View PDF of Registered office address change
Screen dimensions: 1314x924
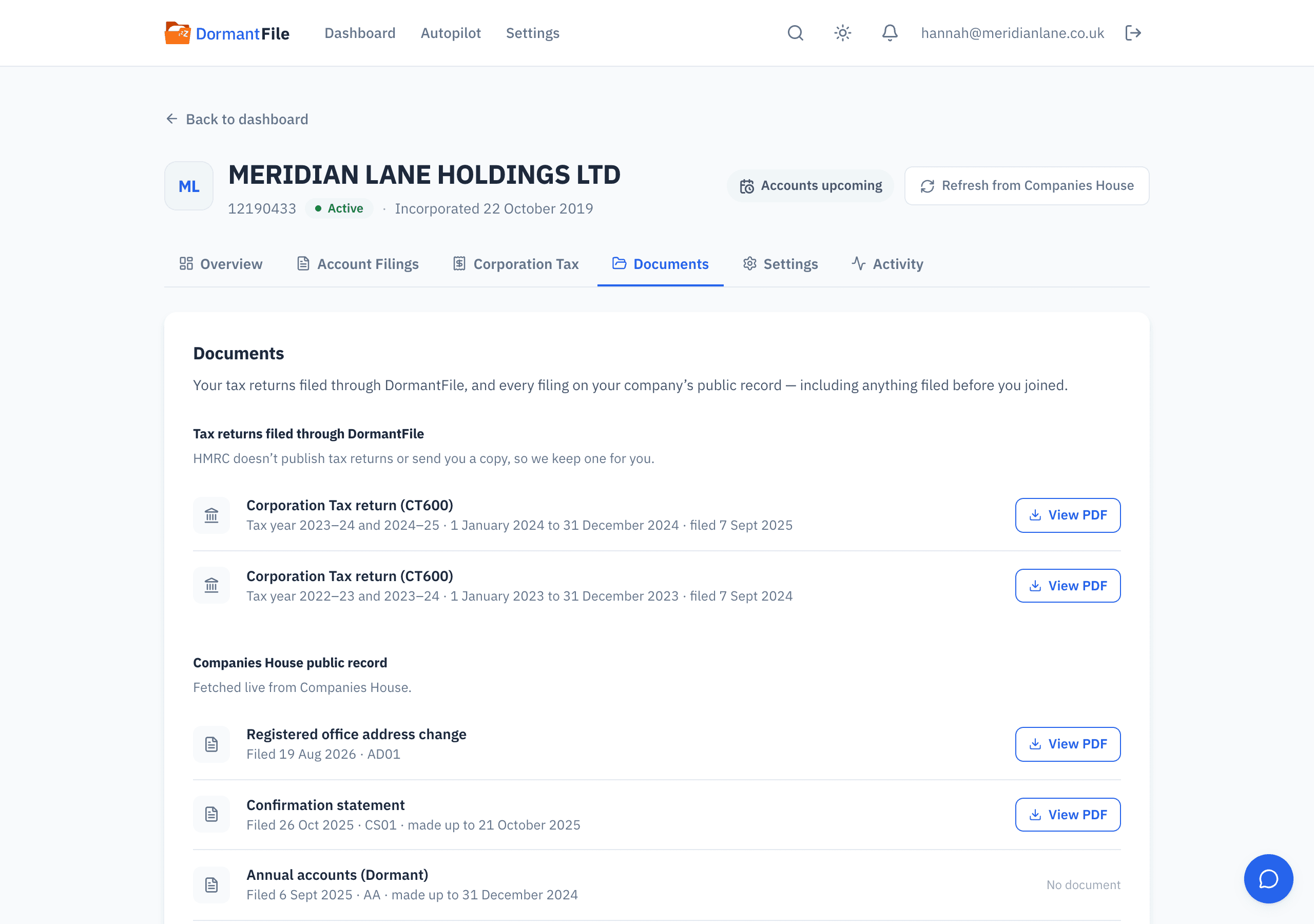(1068, 744)
